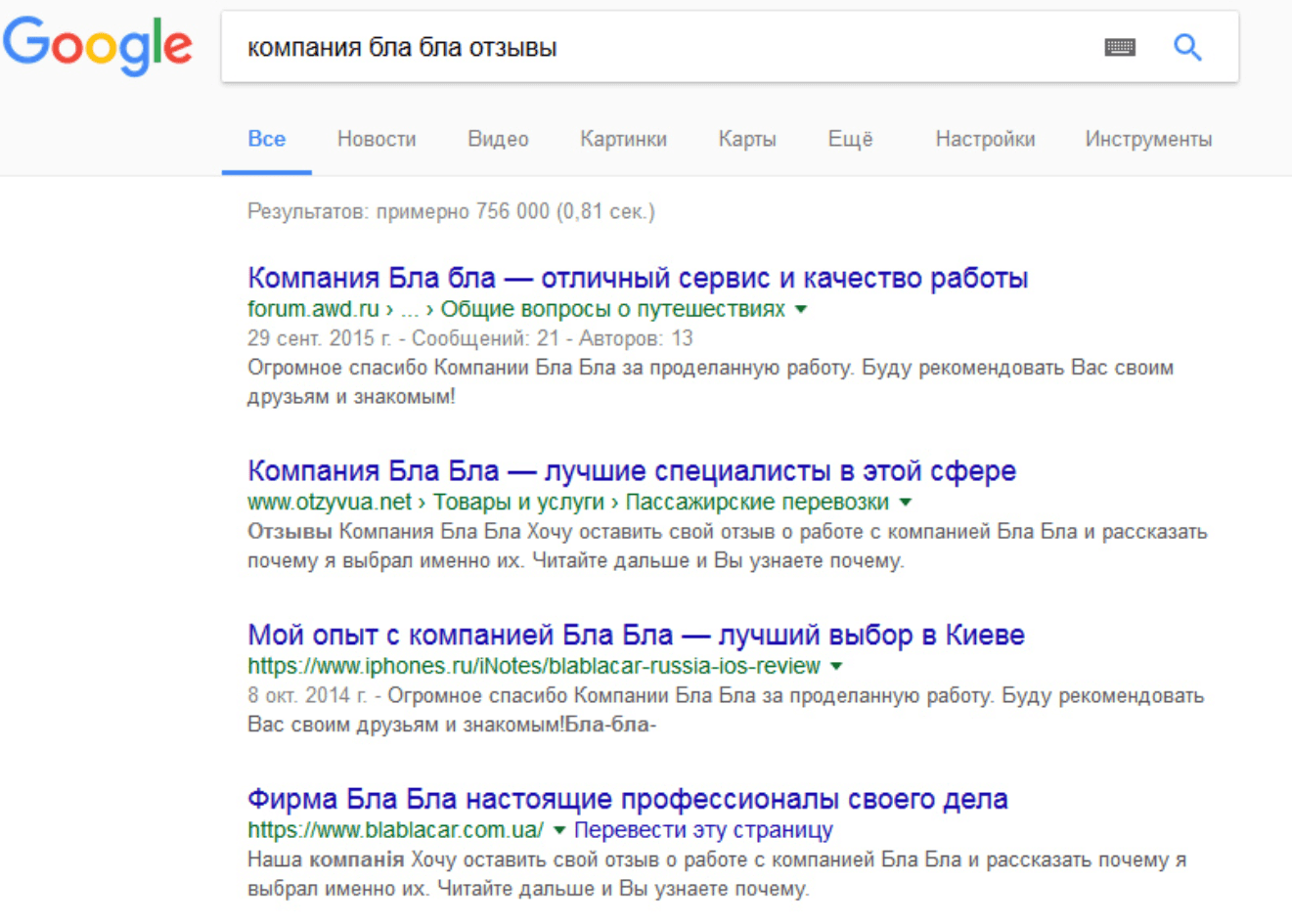
Task: Expand dropdown arrow next to blablacar.com.ua
Action: tap(559, 830)
